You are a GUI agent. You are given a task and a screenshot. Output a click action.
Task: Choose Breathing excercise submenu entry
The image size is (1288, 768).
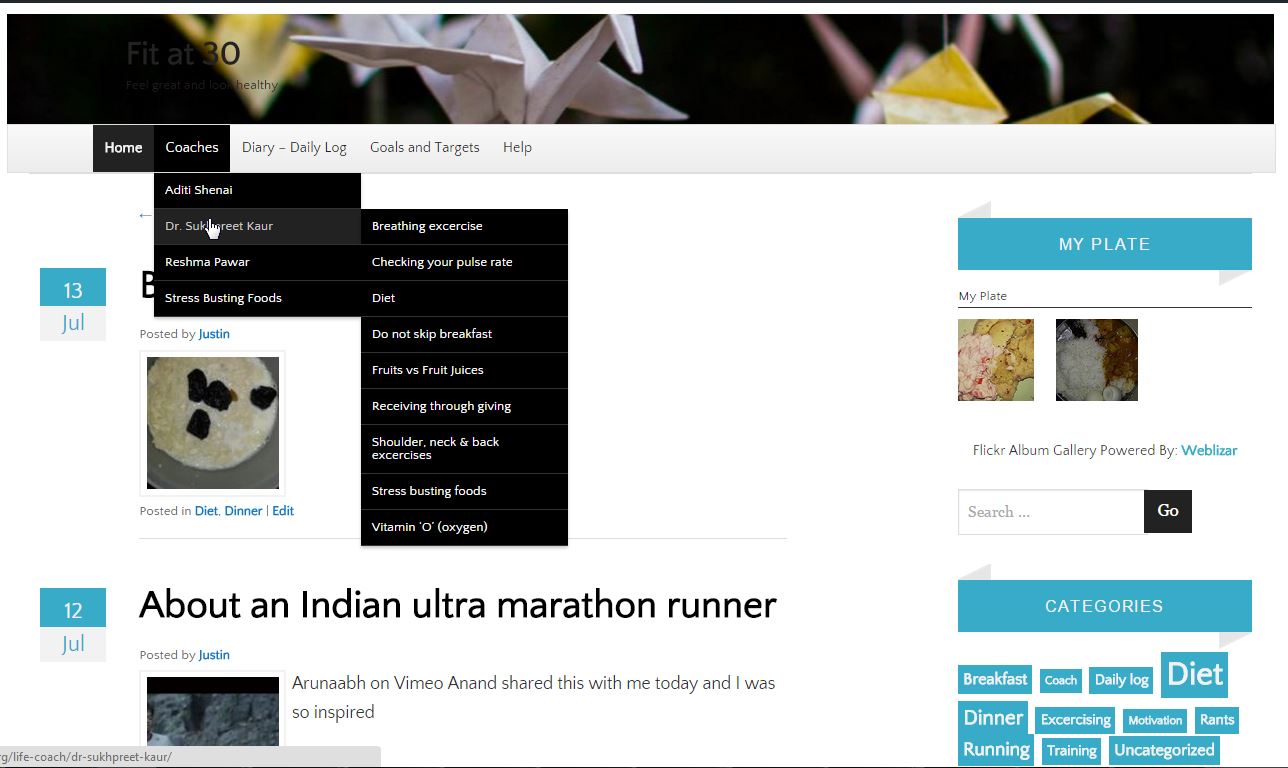pos(427,226)
